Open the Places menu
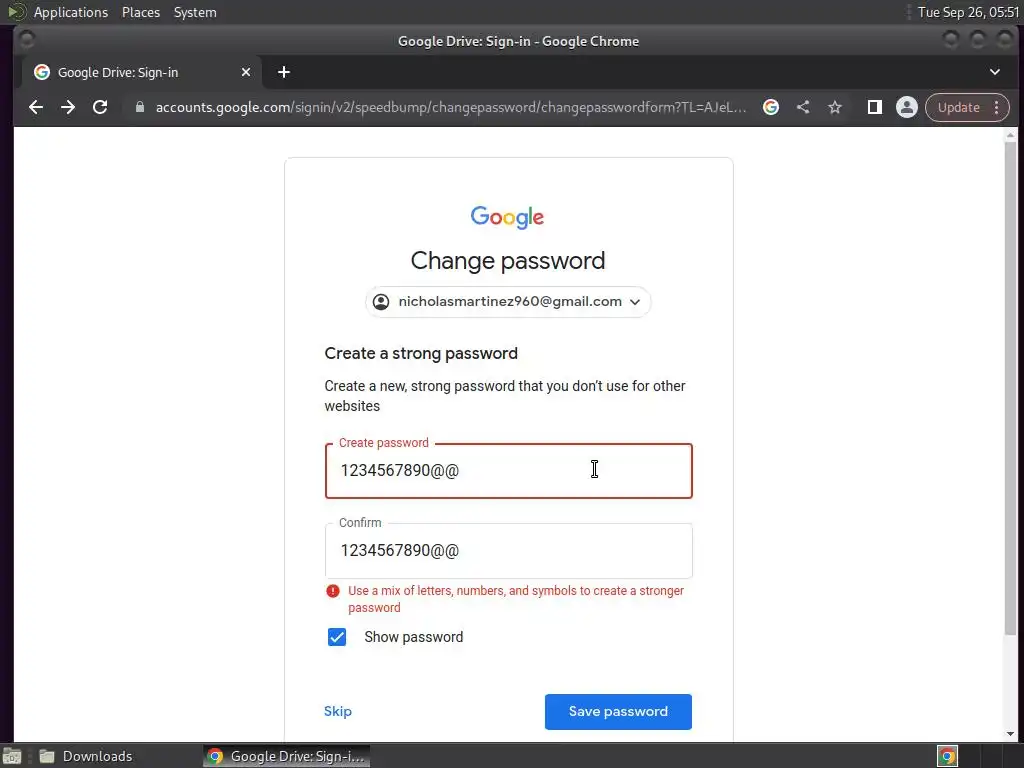This screenshot has height=768, width=1024. 141,12
